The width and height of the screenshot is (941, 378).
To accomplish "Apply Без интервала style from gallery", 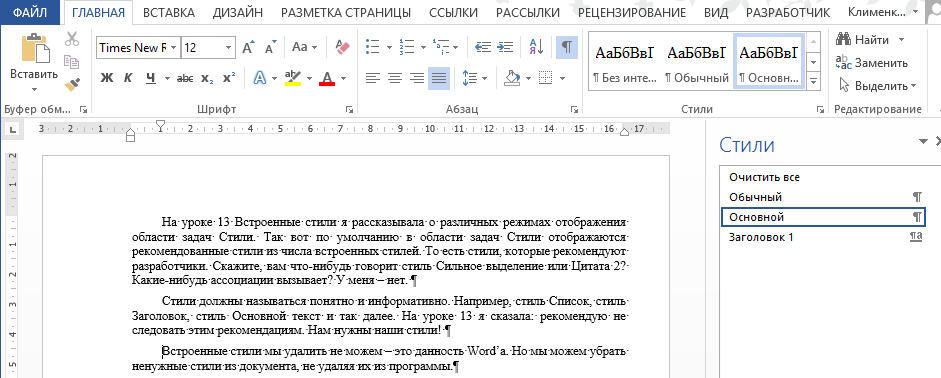I will pos(624,62).
